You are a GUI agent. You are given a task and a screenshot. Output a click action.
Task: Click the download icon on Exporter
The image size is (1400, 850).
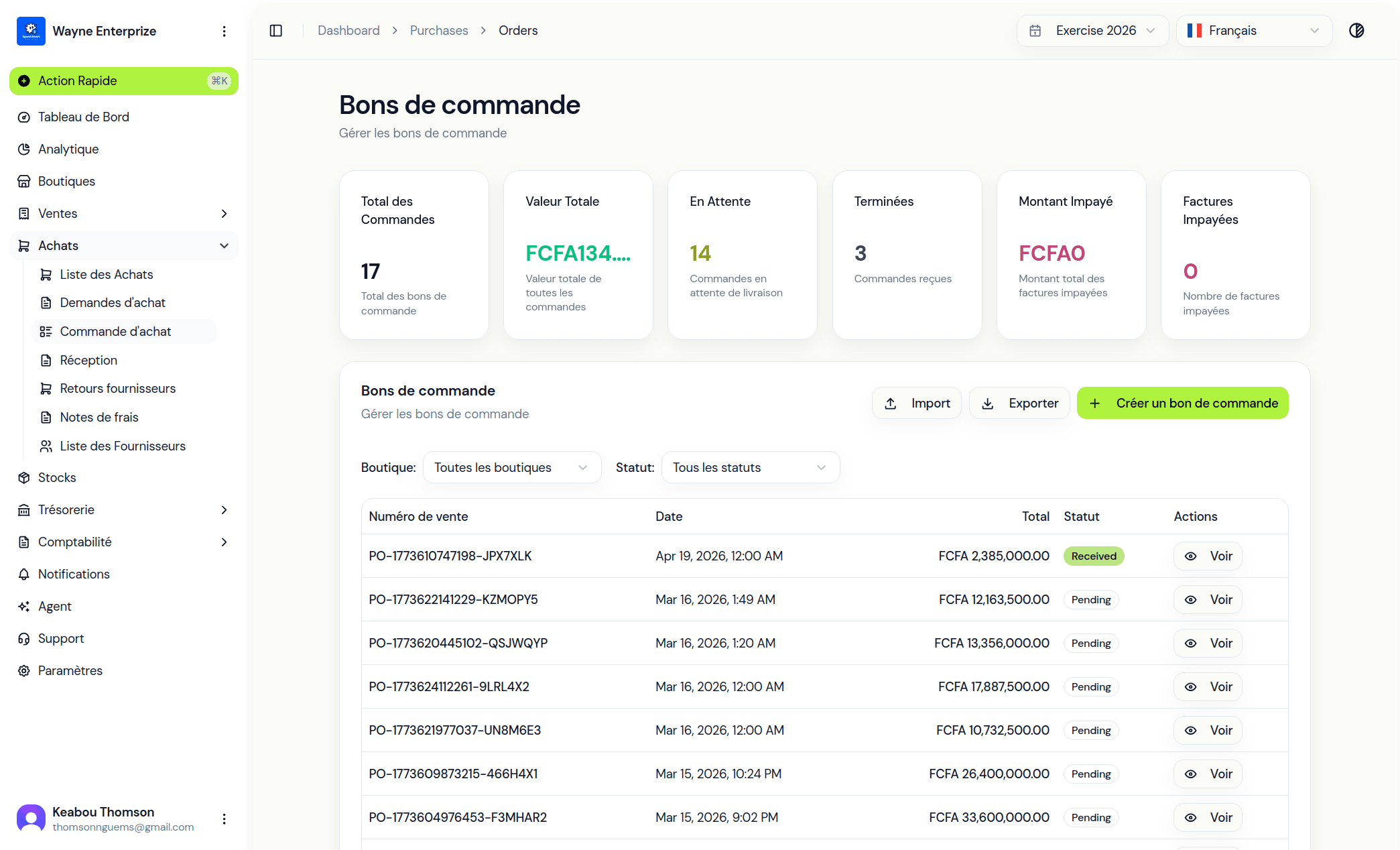tap(988, 404)
